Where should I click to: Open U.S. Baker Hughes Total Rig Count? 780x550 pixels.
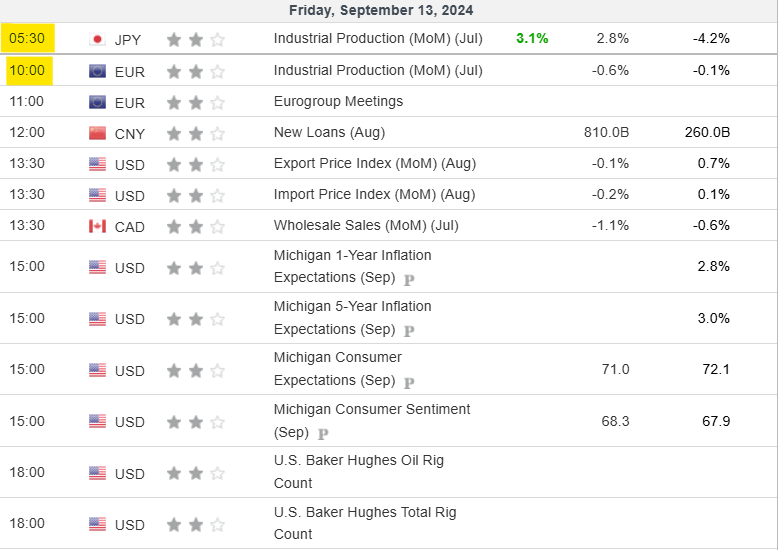tap(365, 523)
